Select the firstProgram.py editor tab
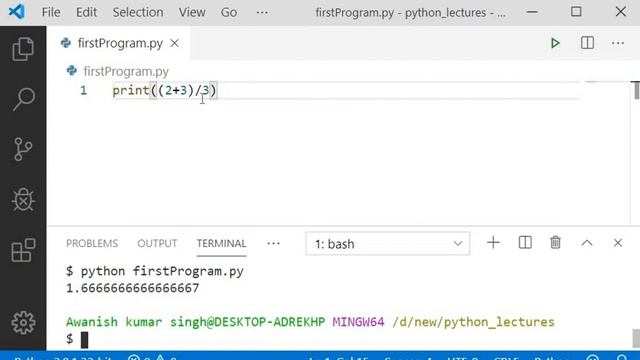This screenshot has height=360, width=640. point(118,43)
